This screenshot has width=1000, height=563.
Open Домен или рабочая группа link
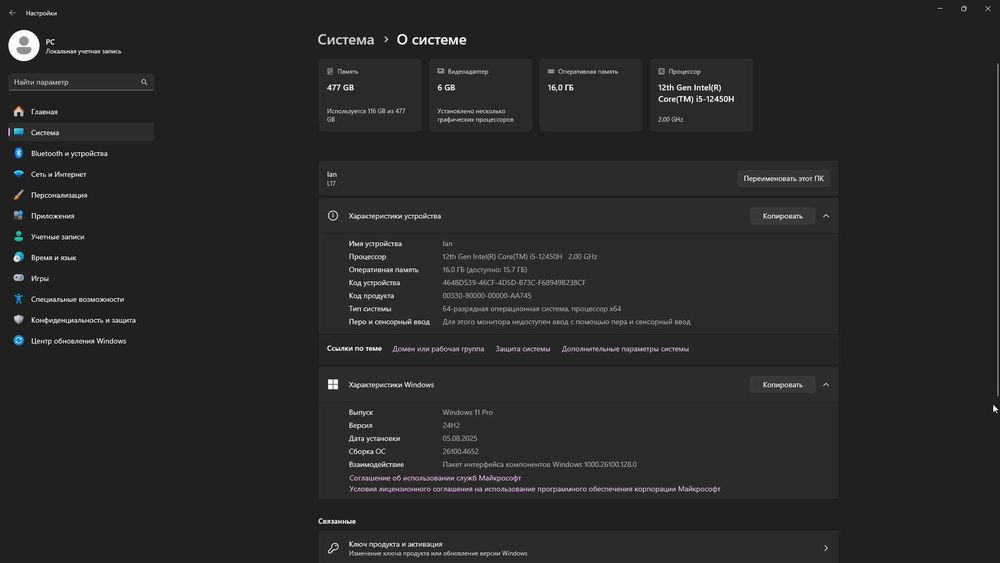click(438, 349)
